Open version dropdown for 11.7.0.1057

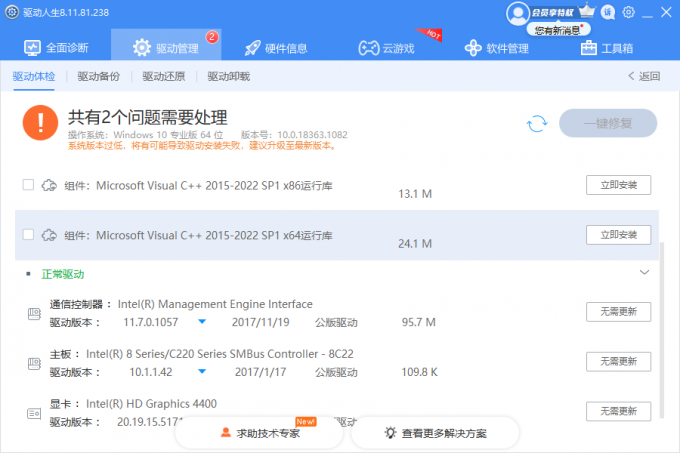(x=202, y=322)
